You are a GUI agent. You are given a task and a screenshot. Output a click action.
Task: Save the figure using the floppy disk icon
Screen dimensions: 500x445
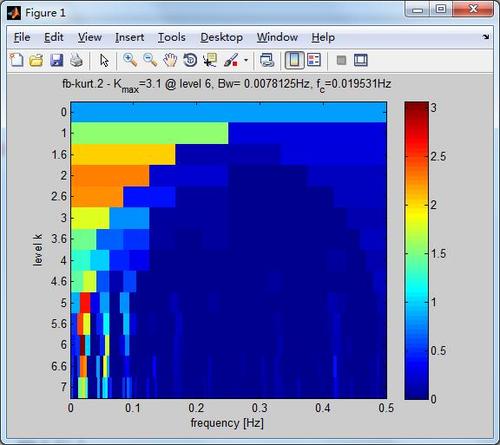57,60
